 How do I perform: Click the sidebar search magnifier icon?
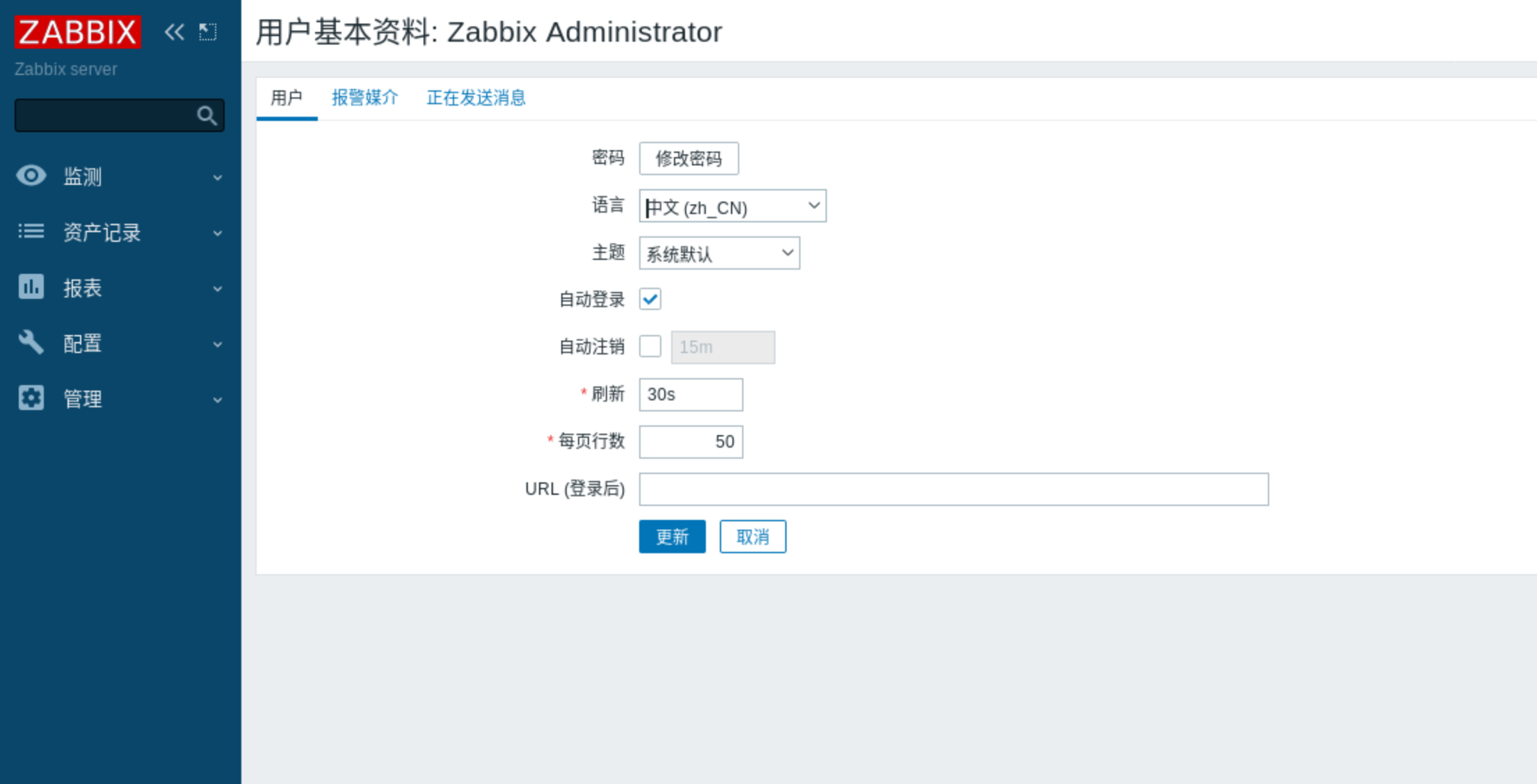click(x=207, y=115)
